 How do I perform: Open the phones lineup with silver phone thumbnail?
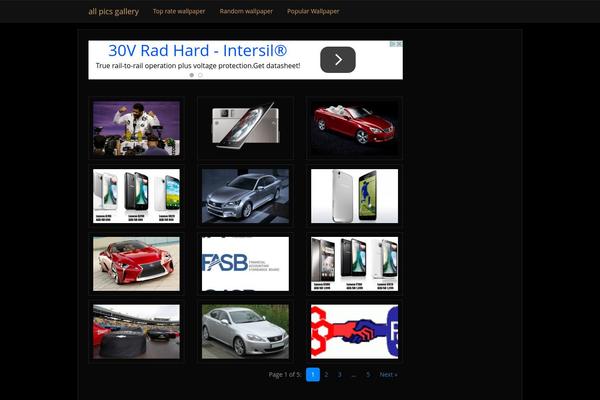354,264
